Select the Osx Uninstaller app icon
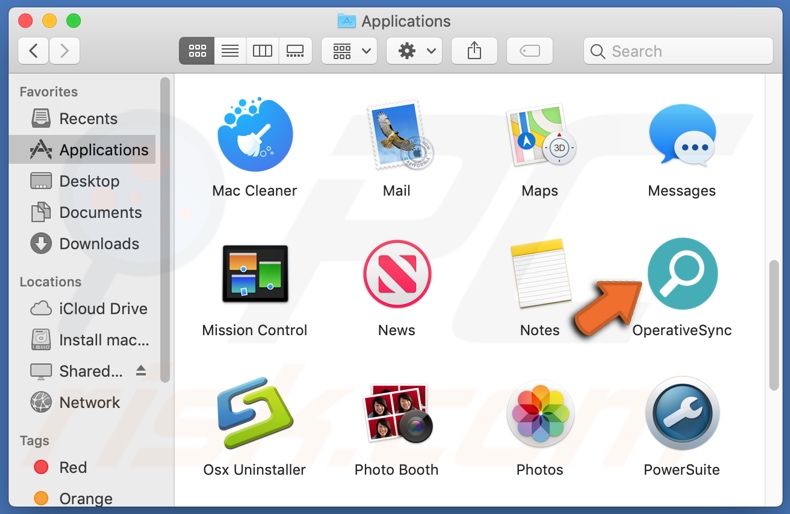The height and width of the screenshot is (514, 790). [x=255, y=413]
